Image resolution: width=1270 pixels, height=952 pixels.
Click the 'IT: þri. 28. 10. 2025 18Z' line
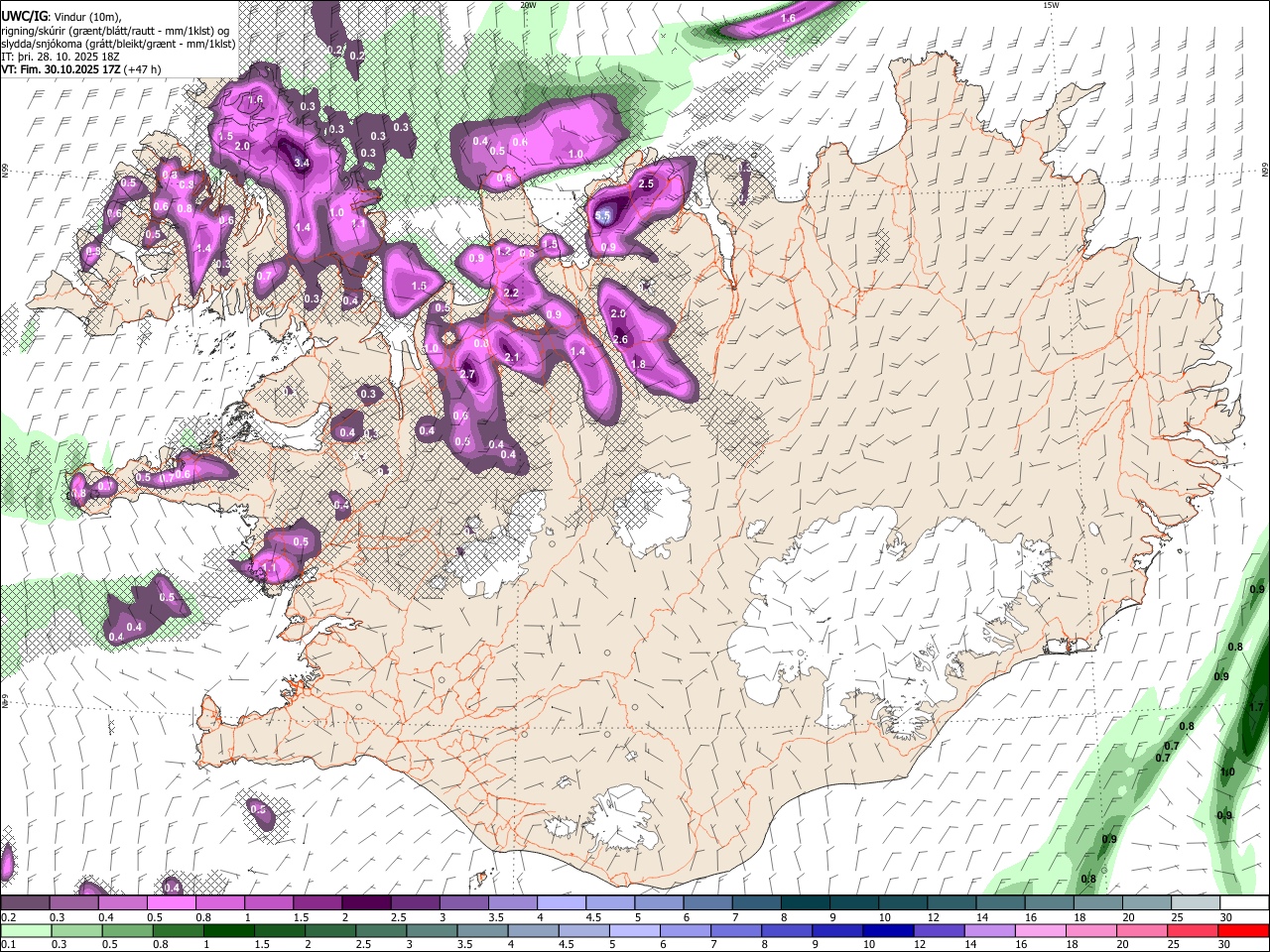click(60, 57)
